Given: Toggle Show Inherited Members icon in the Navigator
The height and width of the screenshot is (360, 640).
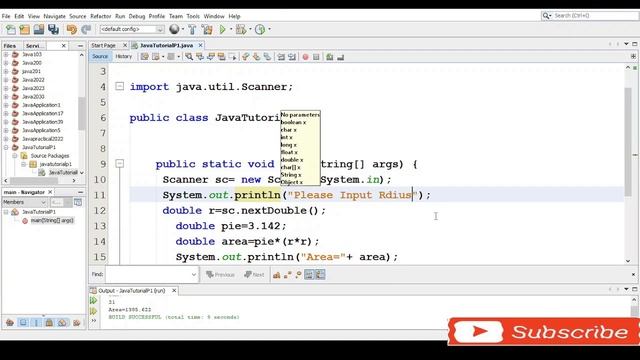Looking at the screenshot, I should click(10, 323).
